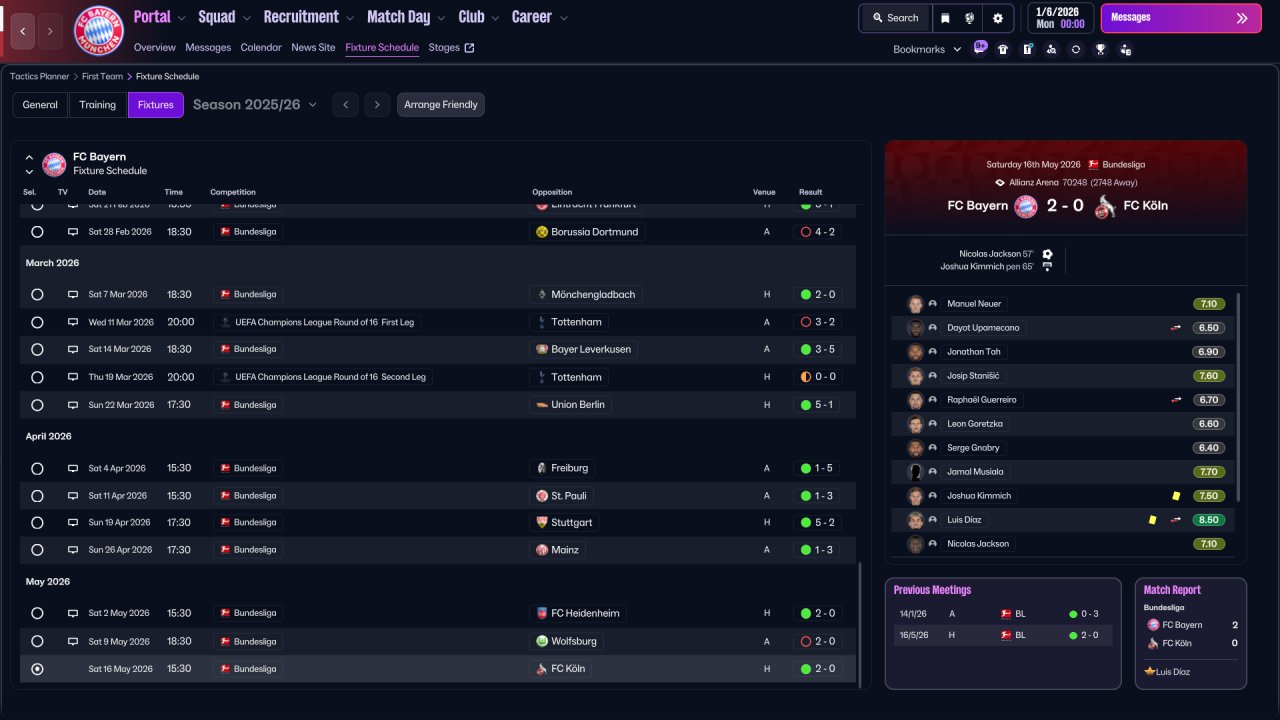The height and width of the screenshot is (720, 1280).
Task: Click the TV icon for Borussia Dortmund fixture
Action: point(72,232)
